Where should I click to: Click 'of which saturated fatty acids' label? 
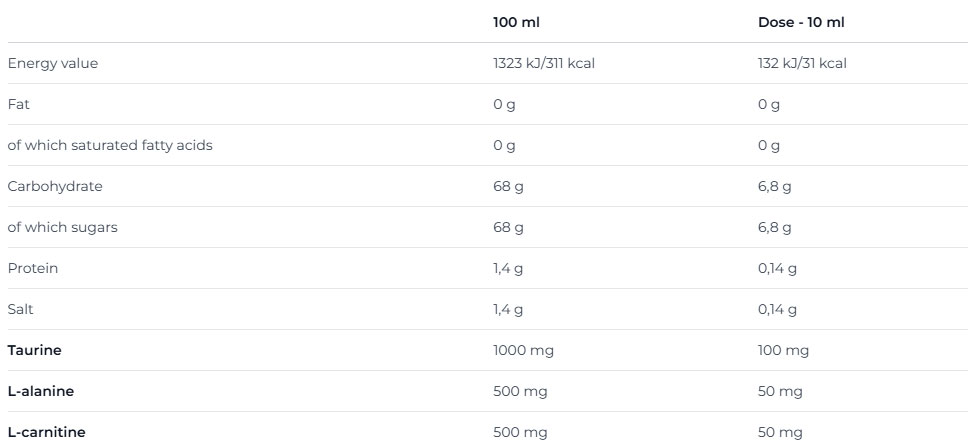tap(110, 145)
